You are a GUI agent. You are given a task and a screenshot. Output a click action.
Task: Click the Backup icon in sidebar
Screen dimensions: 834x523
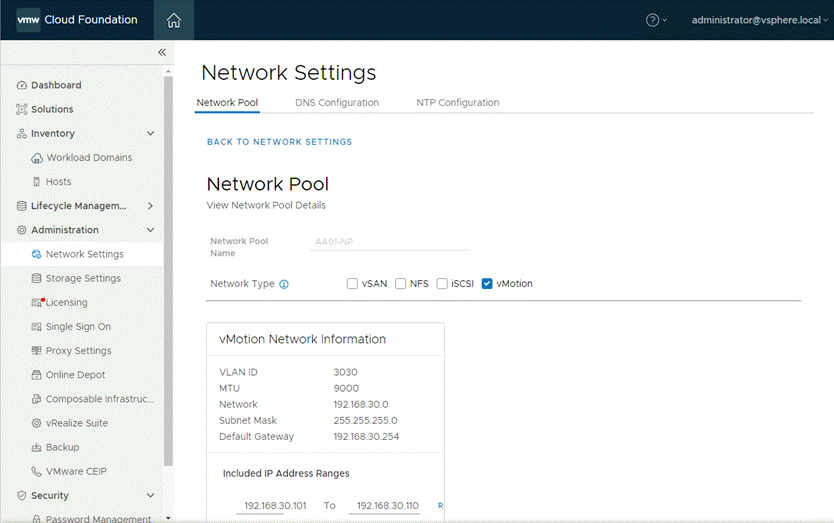pos(36,447)
